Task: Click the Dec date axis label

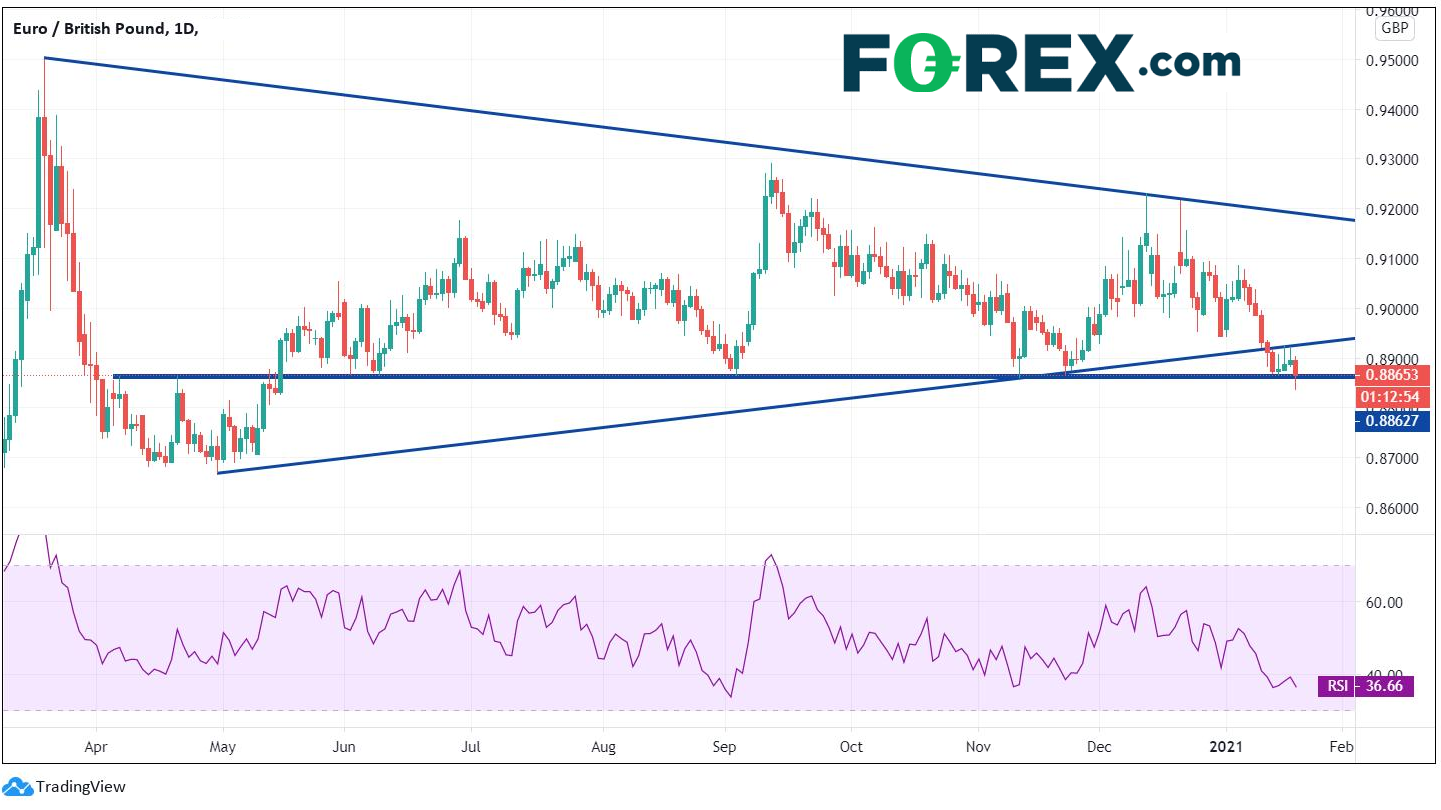Action: 1099,747
